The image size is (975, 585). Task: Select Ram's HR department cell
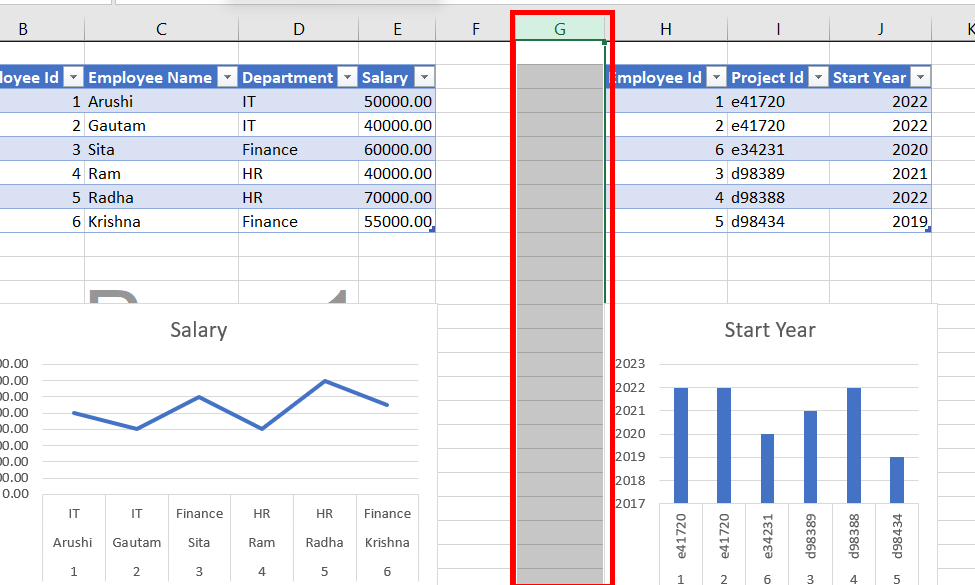click(298, 173)
